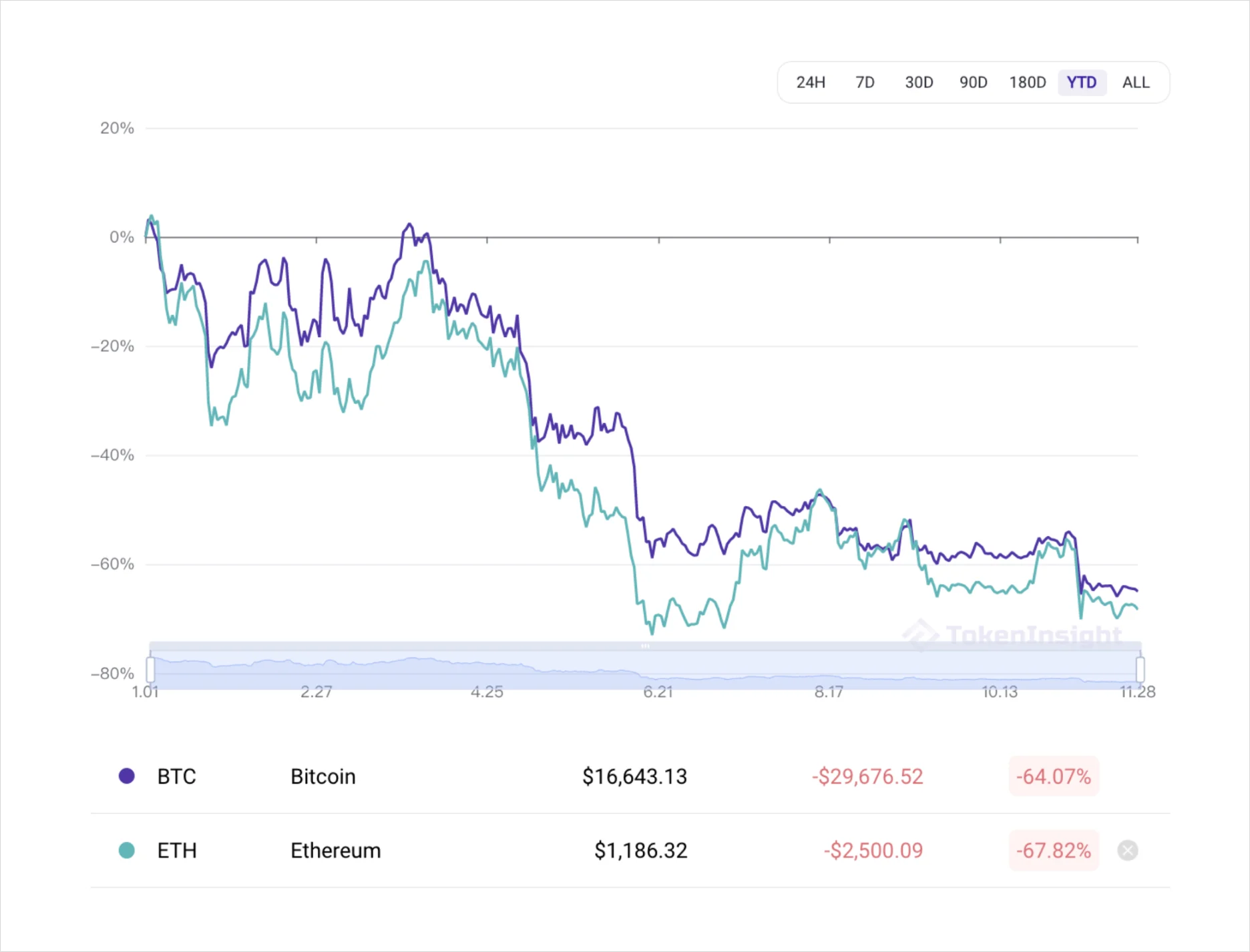Click the 10.13 date axis label

pos(1000,692)
